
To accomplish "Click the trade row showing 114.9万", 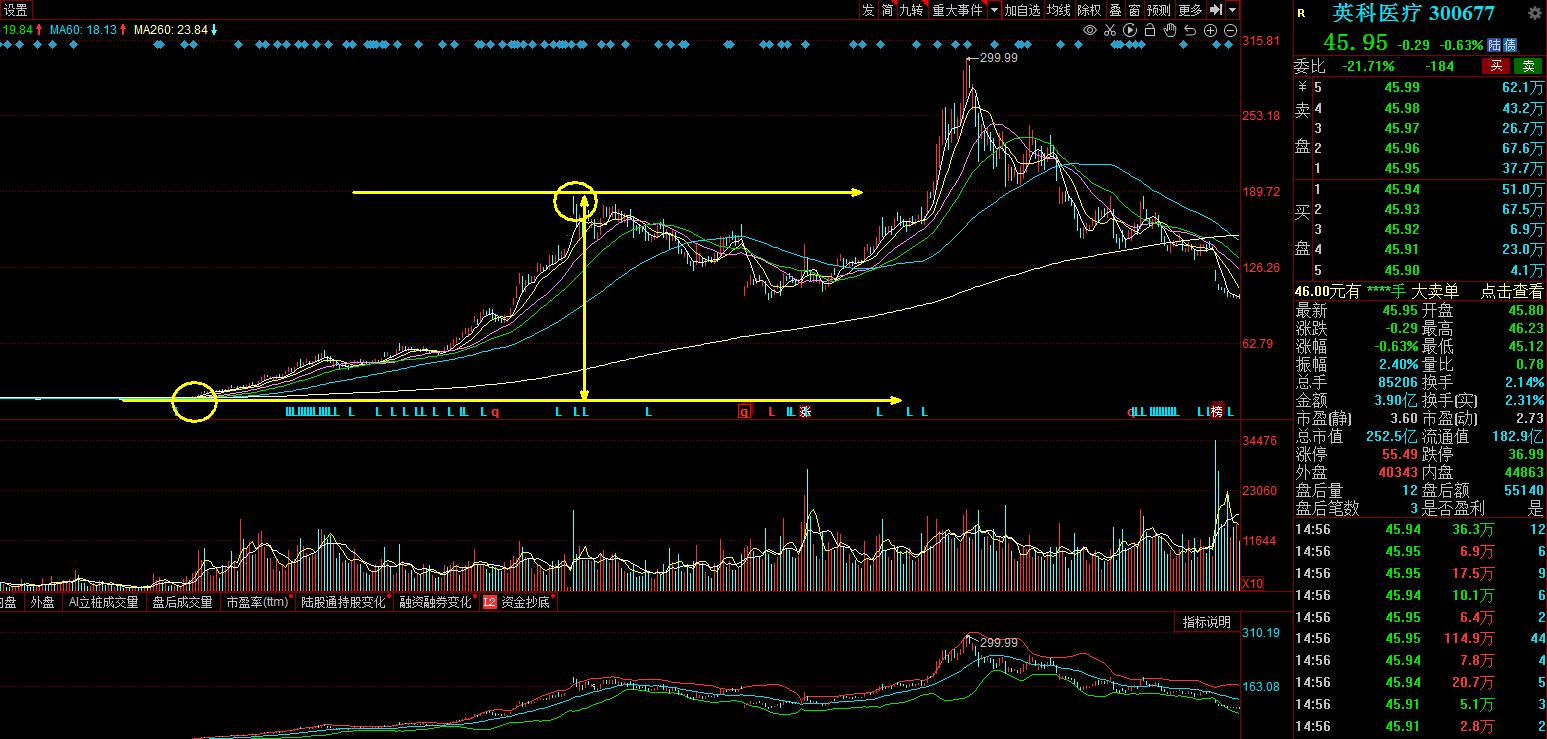I will [1419, 638].
